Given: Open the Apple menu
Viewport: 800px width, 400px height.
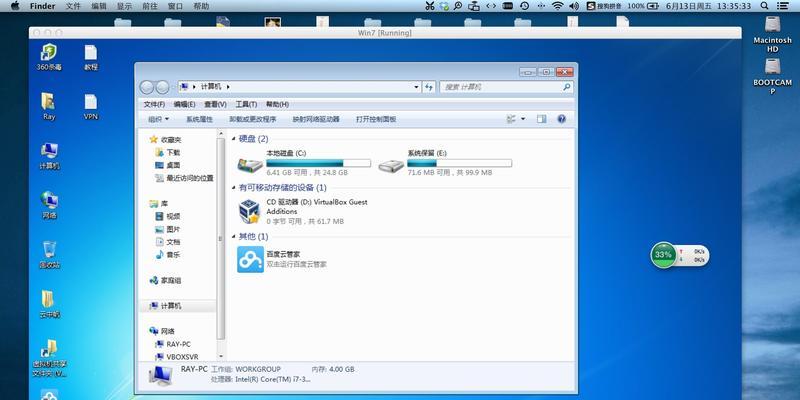Looking at the screenshot, I should 15,6.
